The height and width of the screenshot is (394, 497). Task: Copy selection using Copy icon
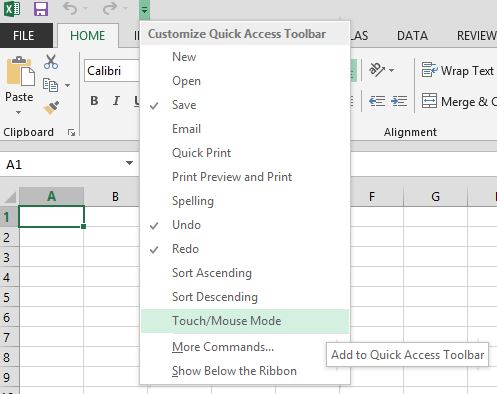[x=50, y=85]
